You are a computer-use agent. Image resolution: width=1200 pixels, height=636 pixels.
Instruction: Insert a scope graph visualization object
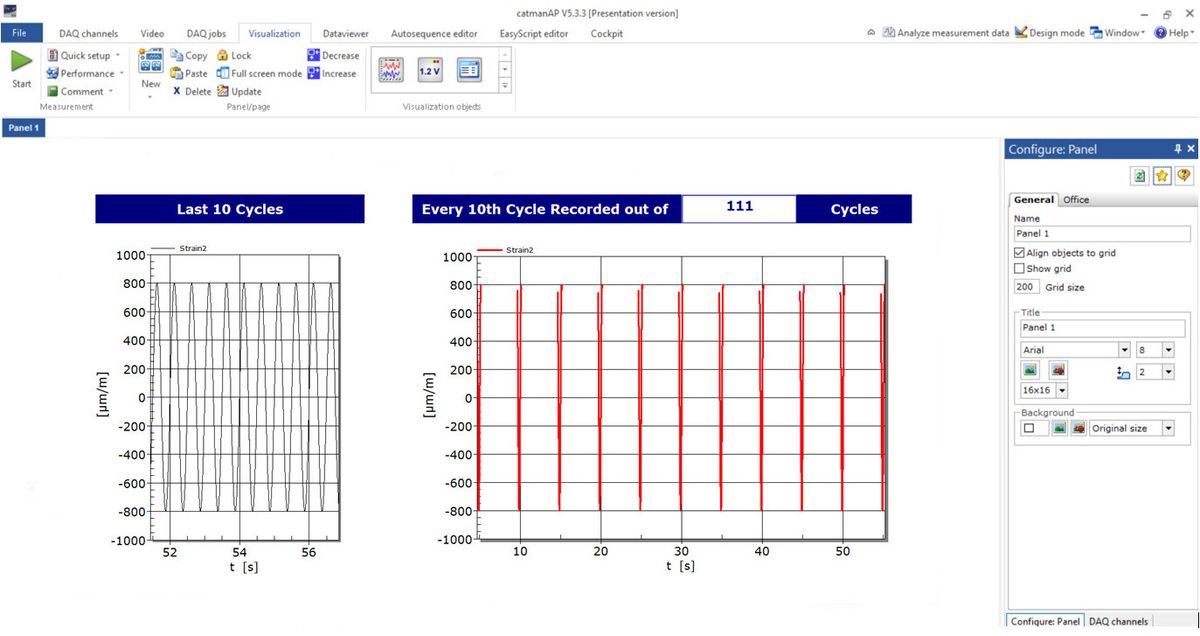(x=389, y=69)
